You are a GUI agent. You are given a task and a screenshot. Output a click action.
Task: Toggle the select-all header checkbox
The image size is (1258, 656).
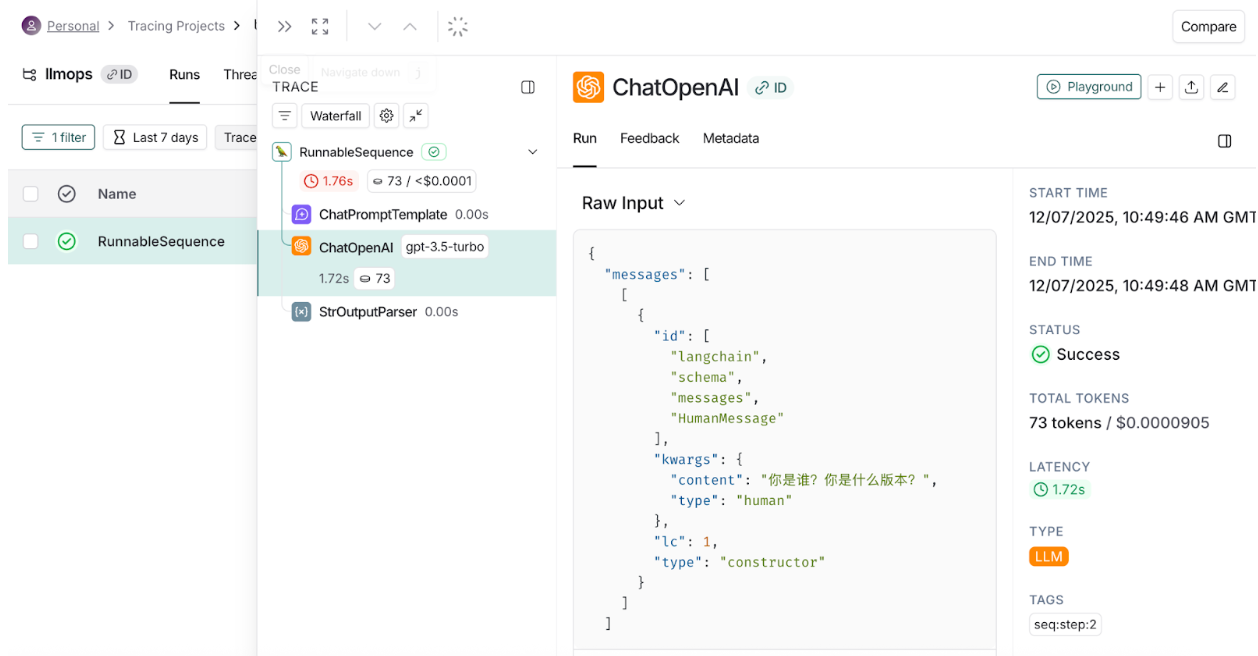pyautogui.click(x=31, y=194)
